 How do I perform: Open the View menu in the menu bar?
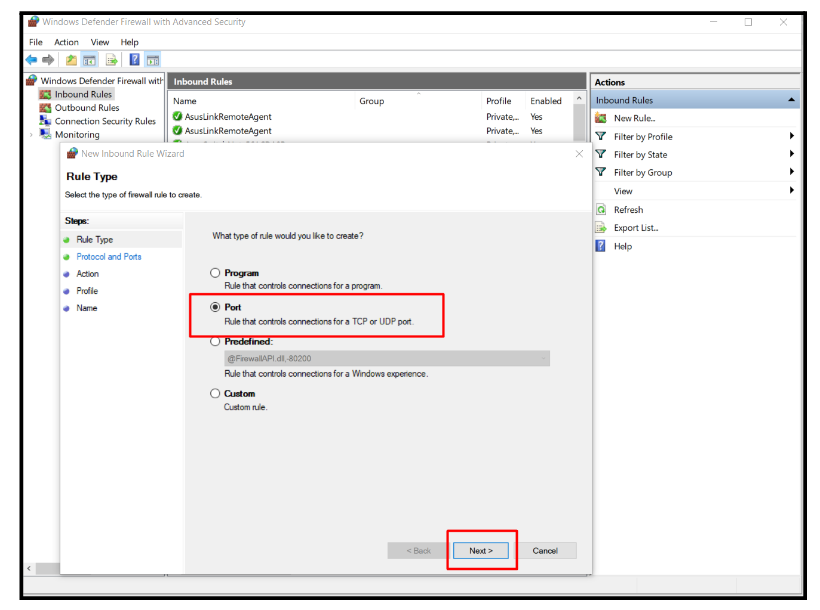[100, 42]
